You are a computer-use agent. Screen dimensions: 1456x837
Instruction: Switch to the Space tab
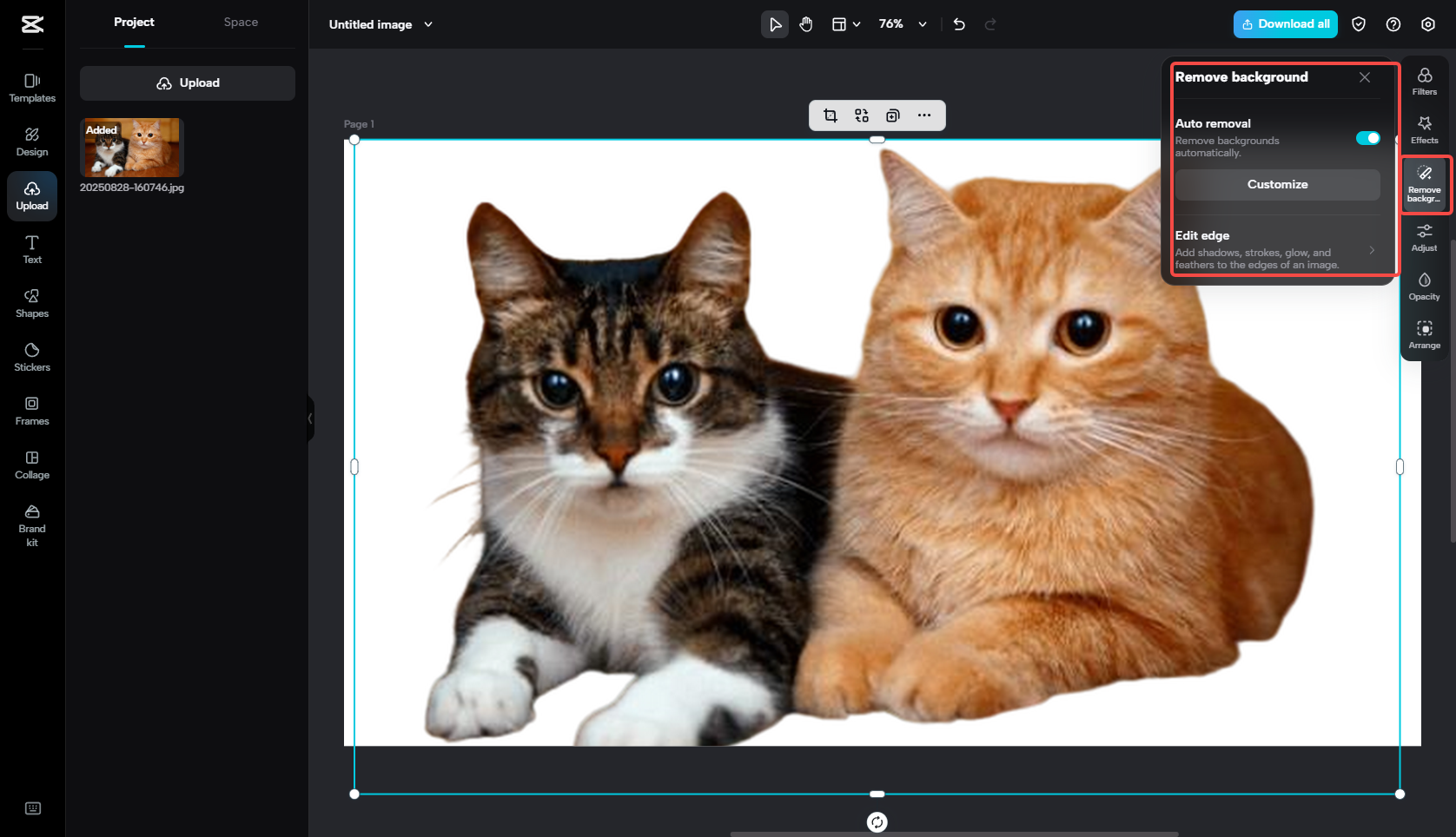(241, 23)
